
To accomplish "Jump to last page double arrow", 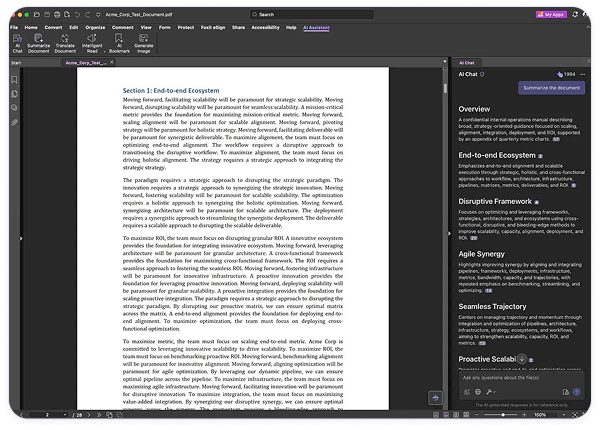I will (99, 415).
